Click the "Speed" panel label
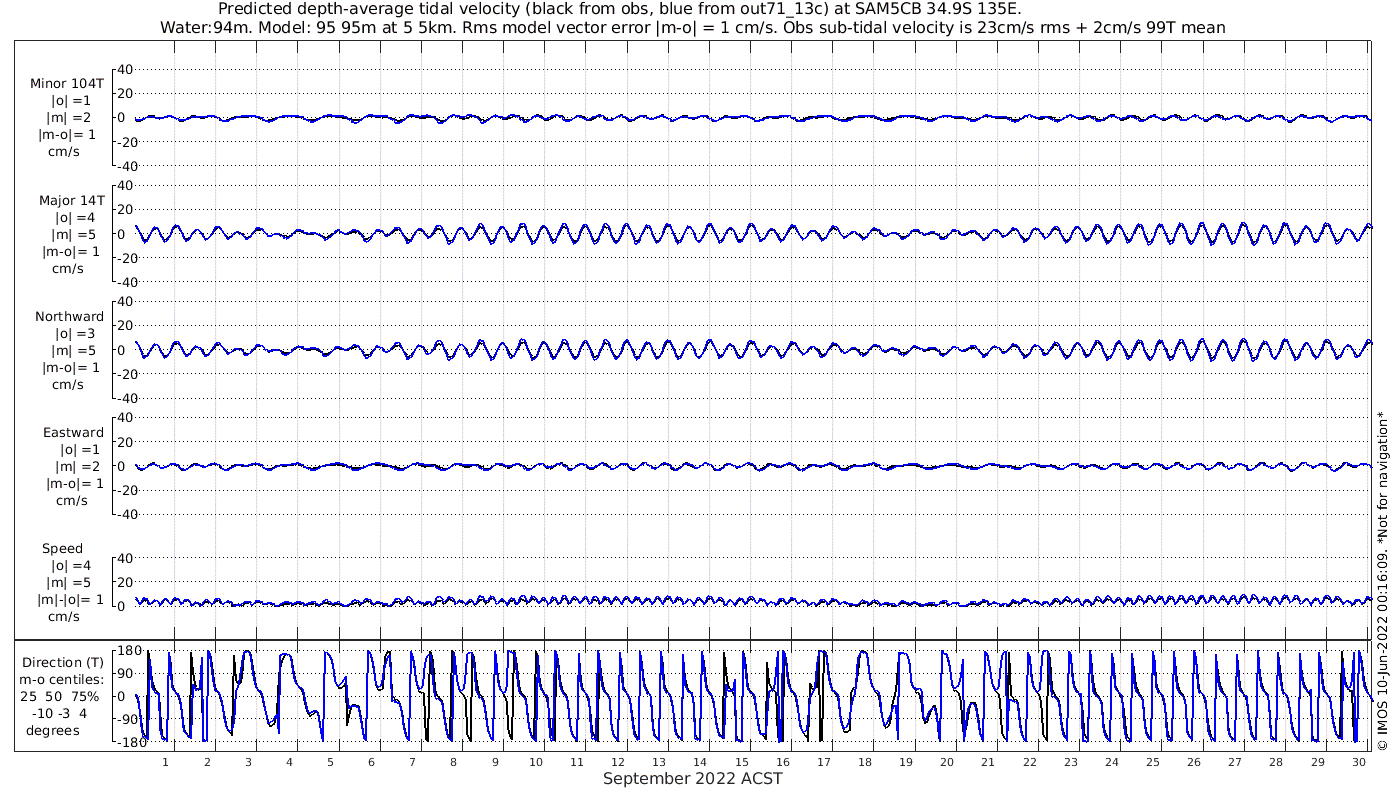 (63, 549)
